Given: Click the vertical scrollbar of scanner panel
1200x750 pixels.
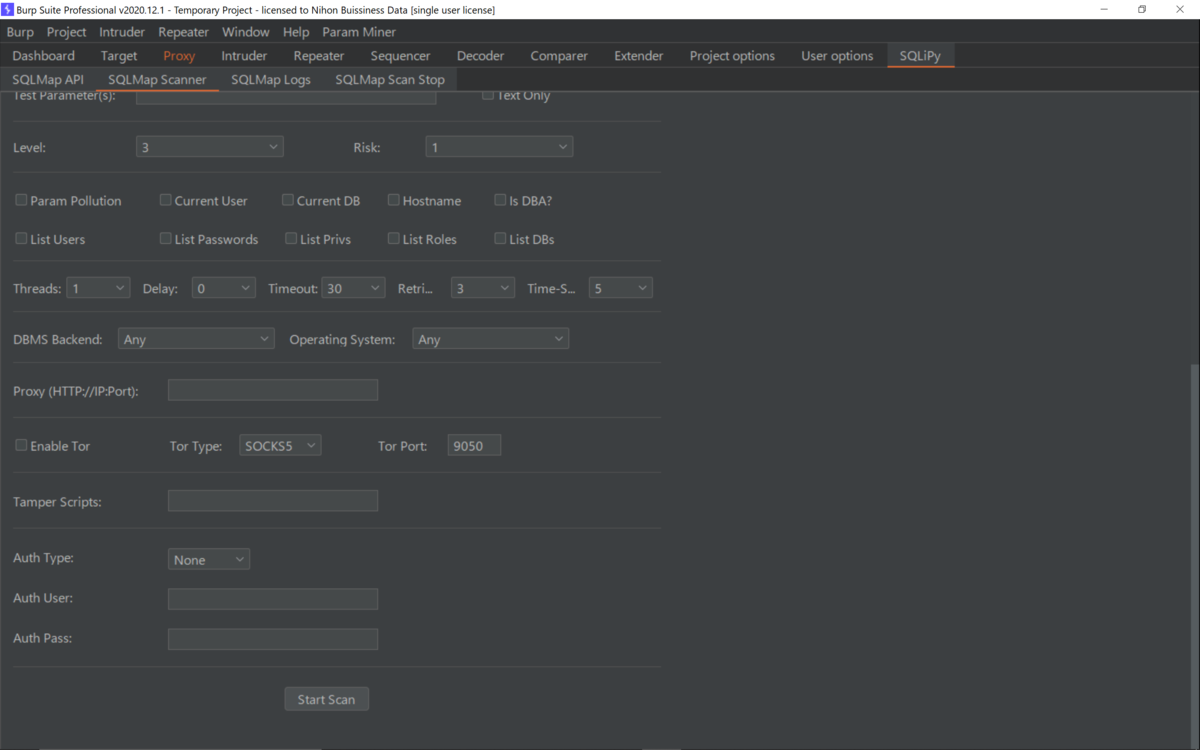Looking at the screenshot, I should [x=1194, y=555].
